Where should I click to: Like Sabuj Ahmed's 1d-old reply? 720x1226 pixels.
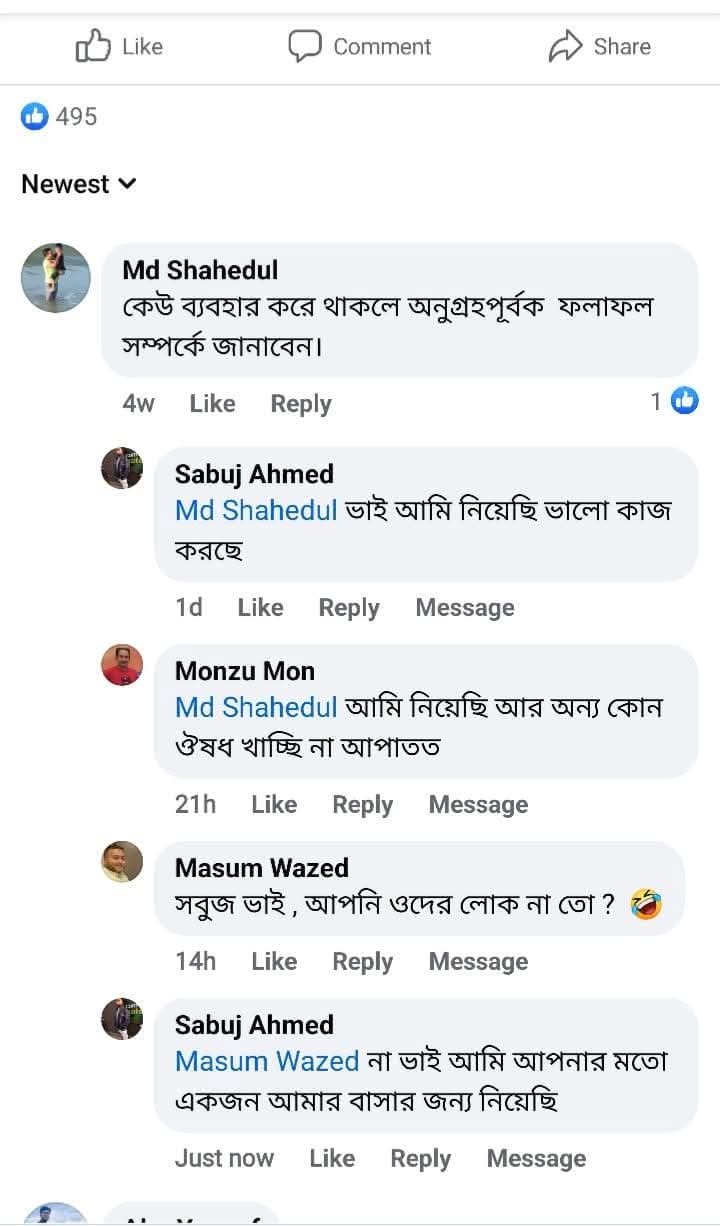(260, 608)
